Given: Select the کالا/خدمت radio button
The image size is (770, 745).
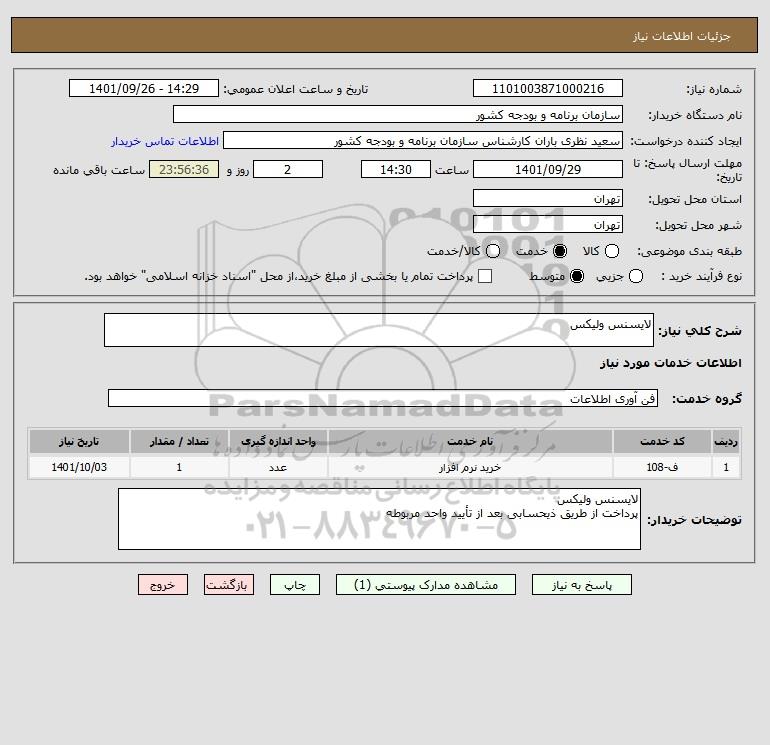Looking at the screenshot, I should [x=493, y=251].
